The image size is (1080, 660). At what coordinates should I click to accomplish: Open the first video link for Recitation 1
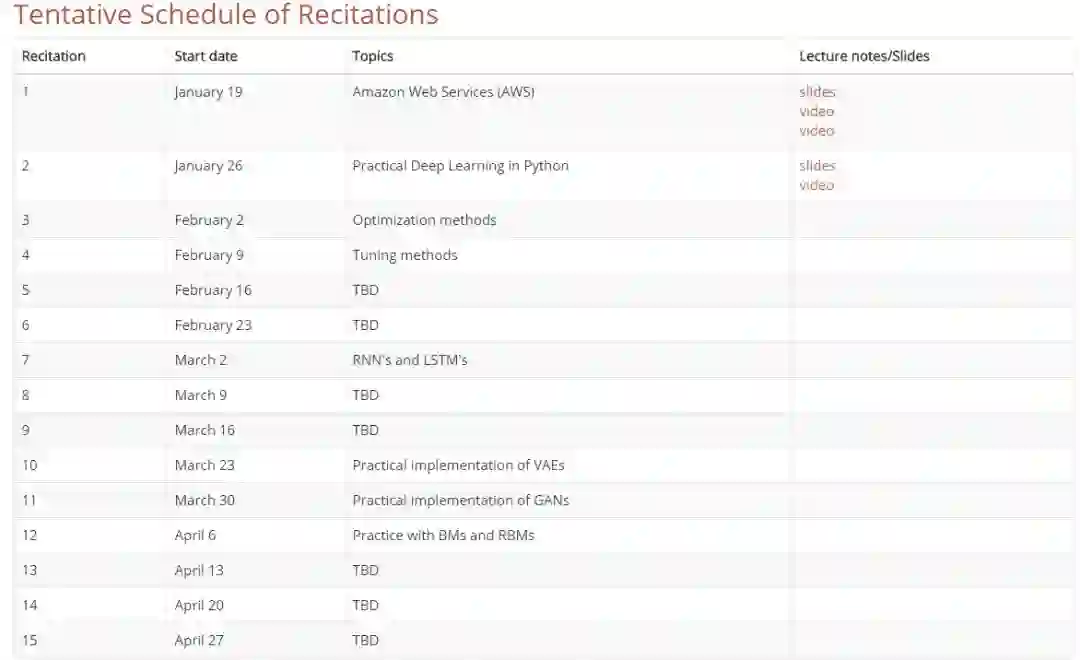[816, 111]
